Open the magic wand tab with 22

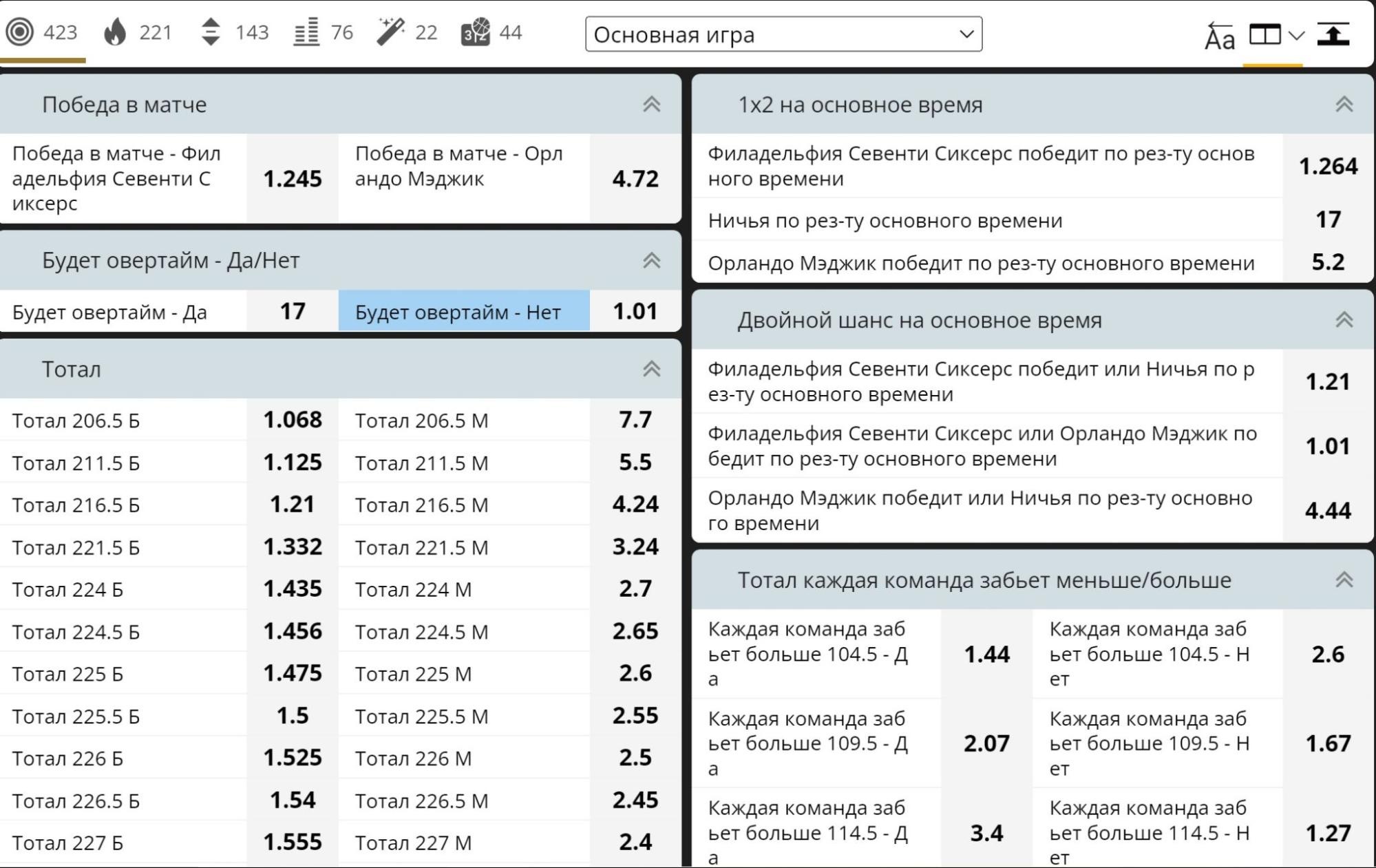(407, 32)
